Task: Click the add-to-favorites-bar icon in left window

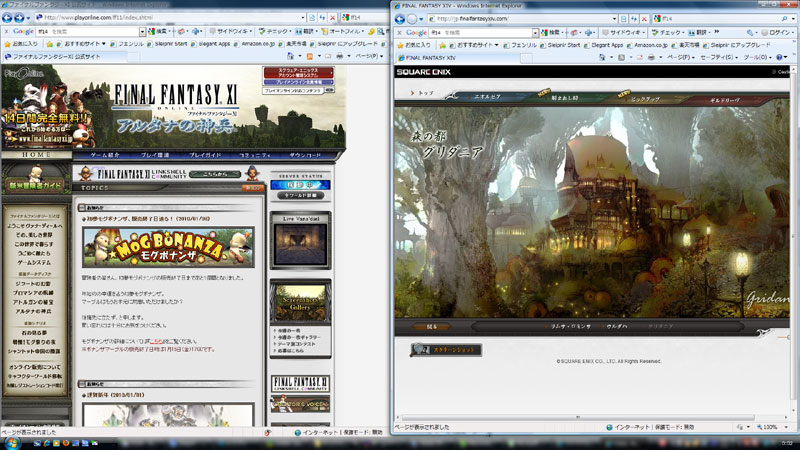Action: click(49, 44)
